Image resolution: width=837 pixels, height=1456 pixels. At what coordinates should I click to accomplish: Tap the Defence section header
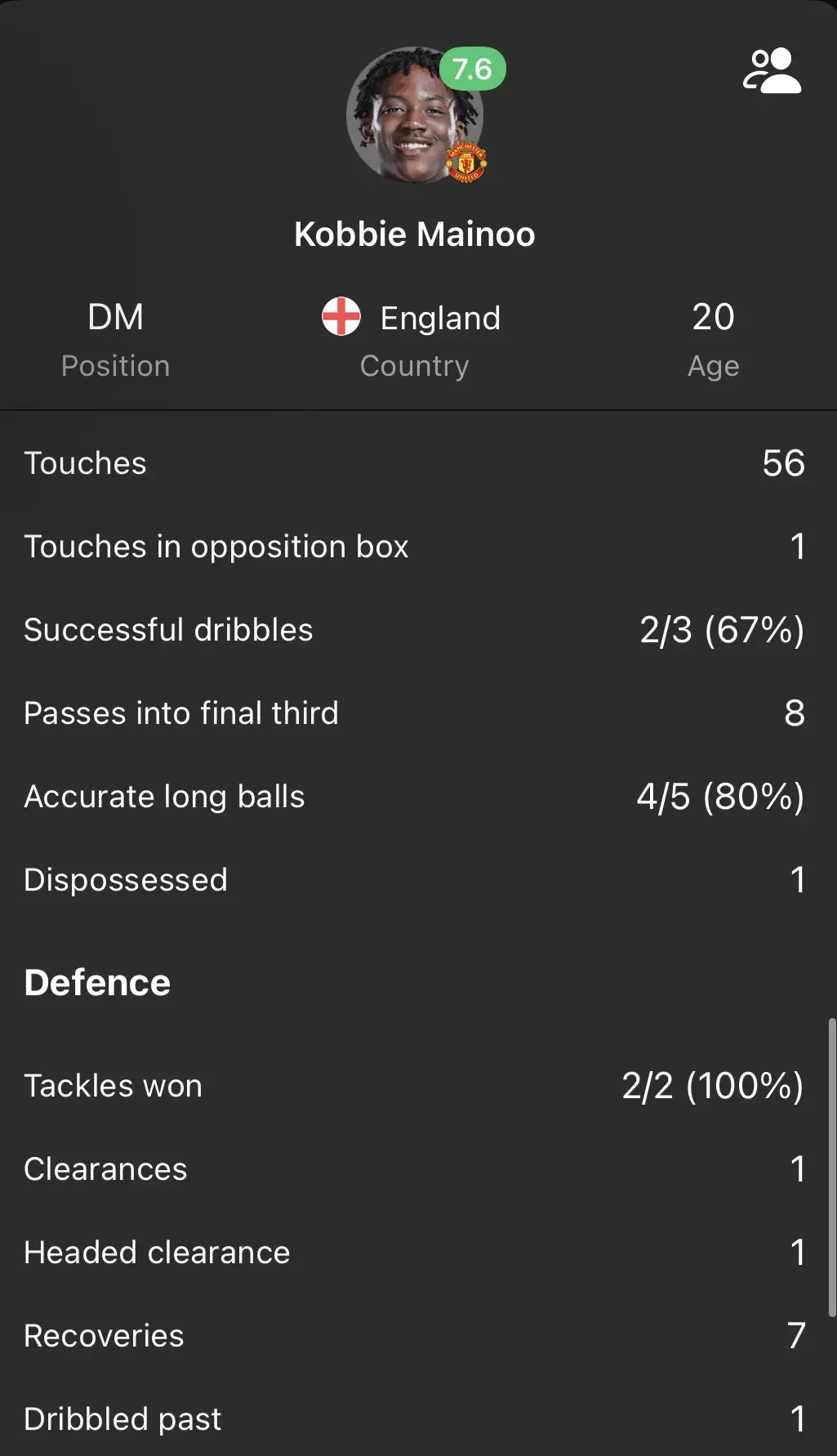click(97, 983)
